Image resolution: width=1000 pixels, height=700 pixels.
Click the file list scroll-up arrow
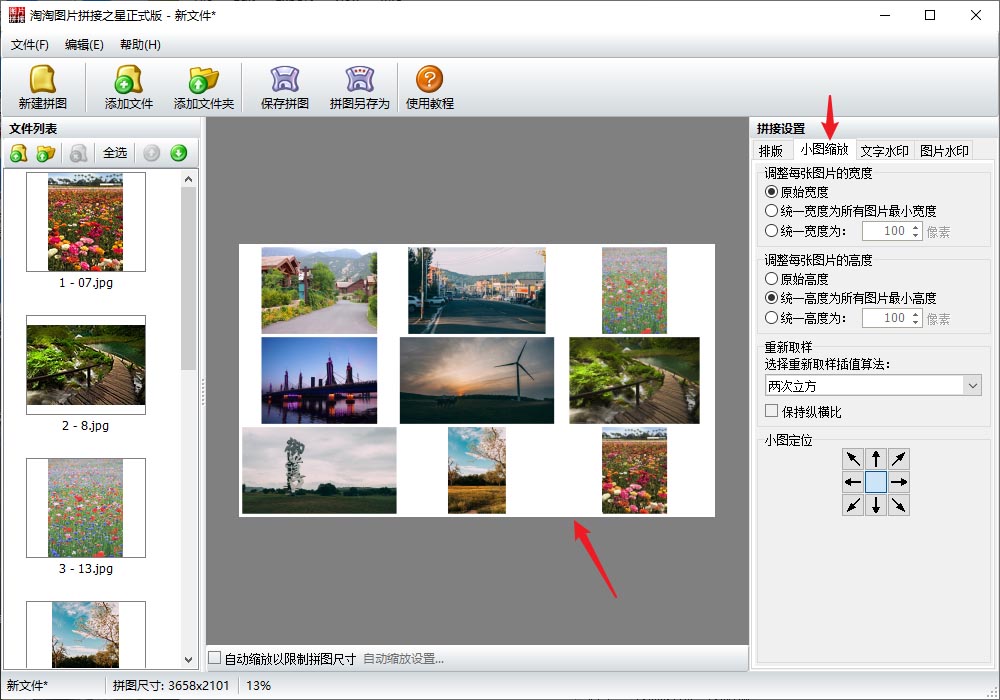(x=189, y=179)
